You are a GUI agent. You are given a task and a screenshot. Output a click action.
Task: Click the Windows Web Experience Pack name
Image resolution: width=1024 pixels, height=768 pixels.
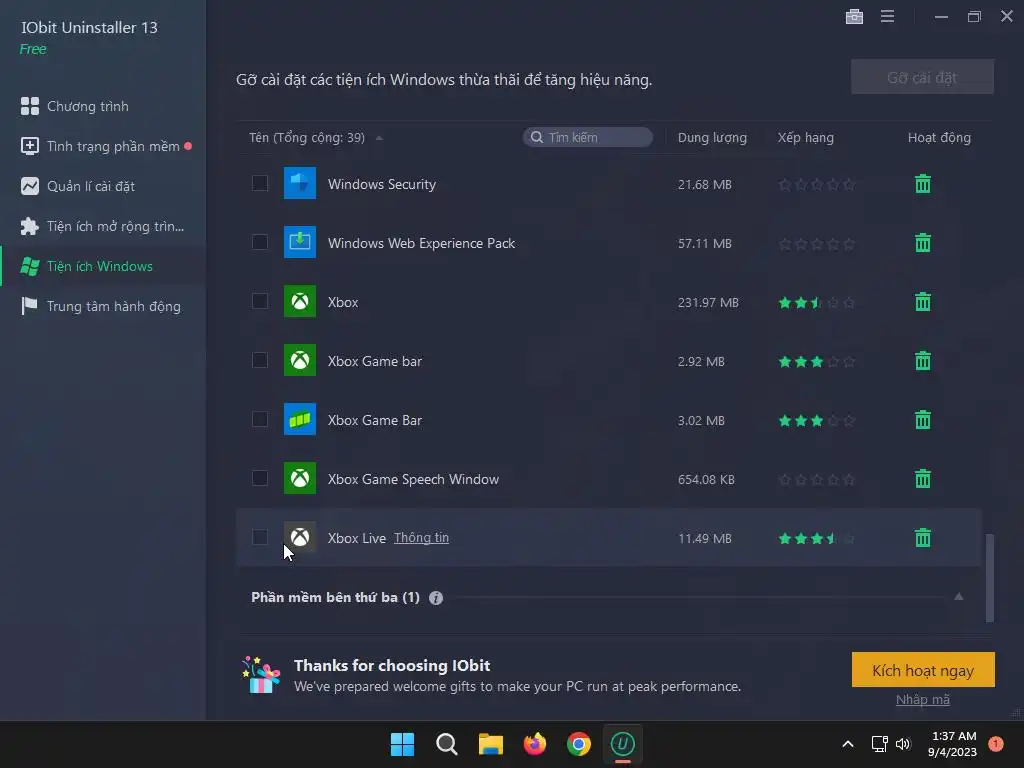click(x=421, y=244)
